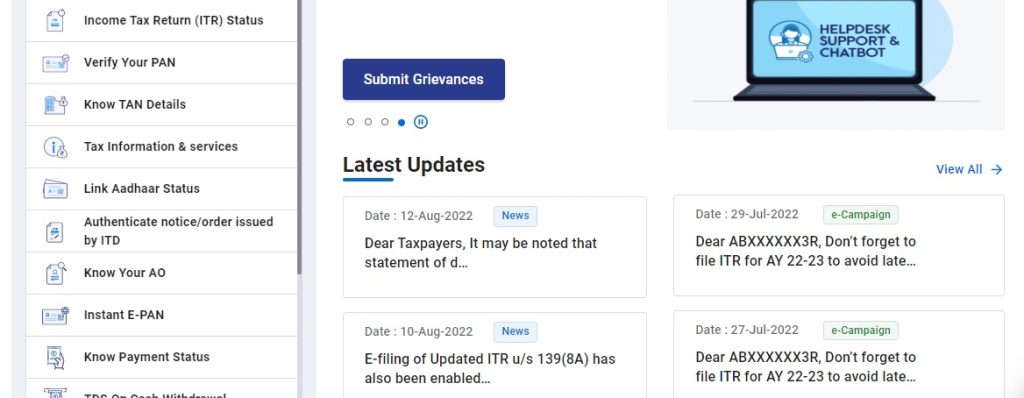The image size is (1024, 398).
Task: Click the Tax Information & services icon
Action: [x=56, y=146]
